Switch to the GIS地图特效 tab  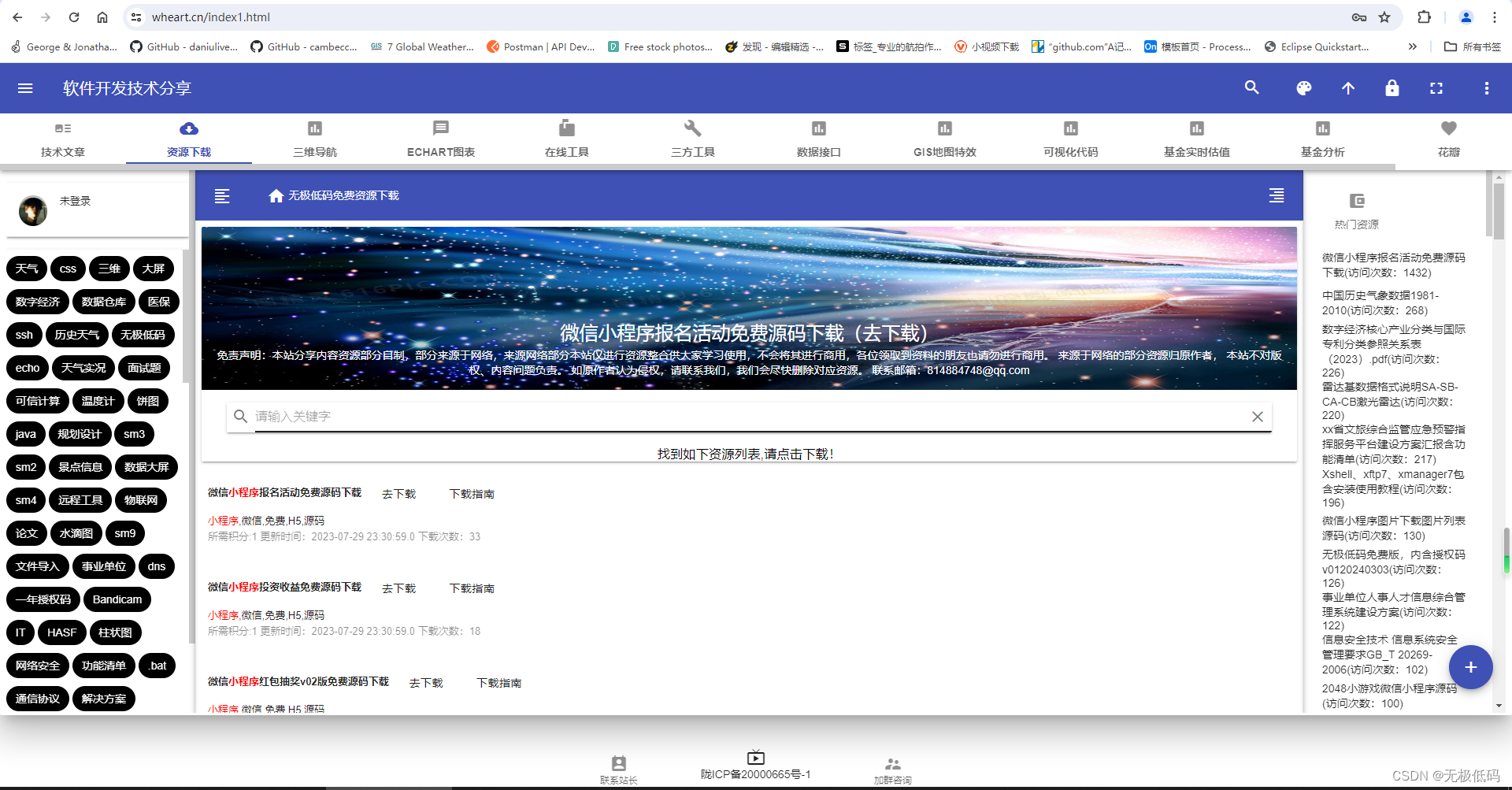(x=945, y=139)
